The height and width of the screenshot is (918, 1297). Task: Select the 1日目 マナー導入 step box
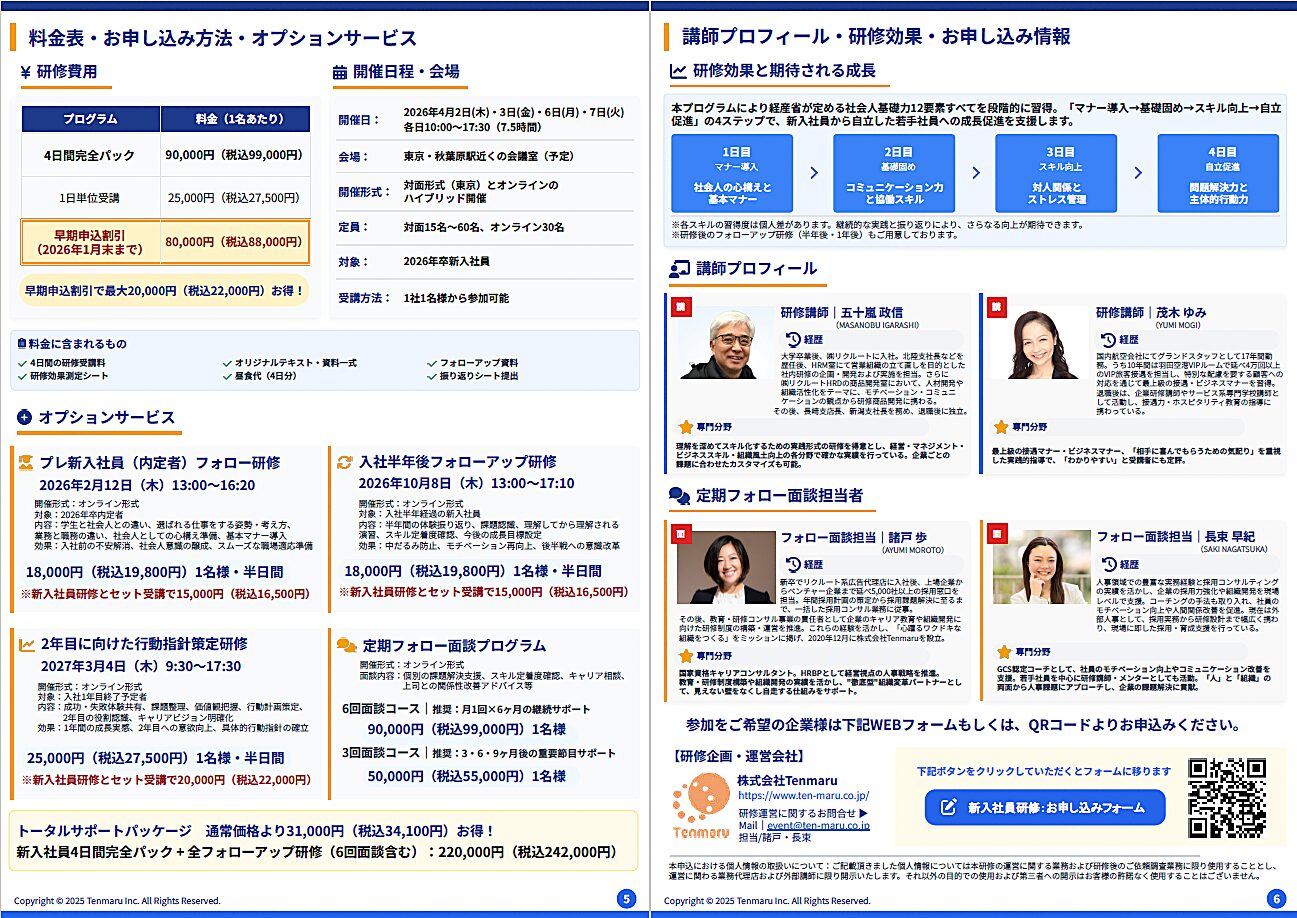732,173
